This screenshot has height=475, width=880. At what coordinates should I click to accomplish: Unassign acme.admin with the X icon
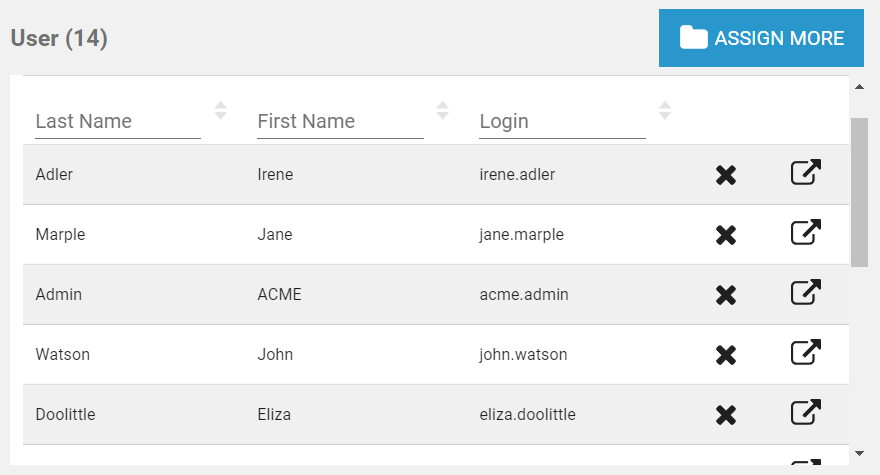click(726, 295)
